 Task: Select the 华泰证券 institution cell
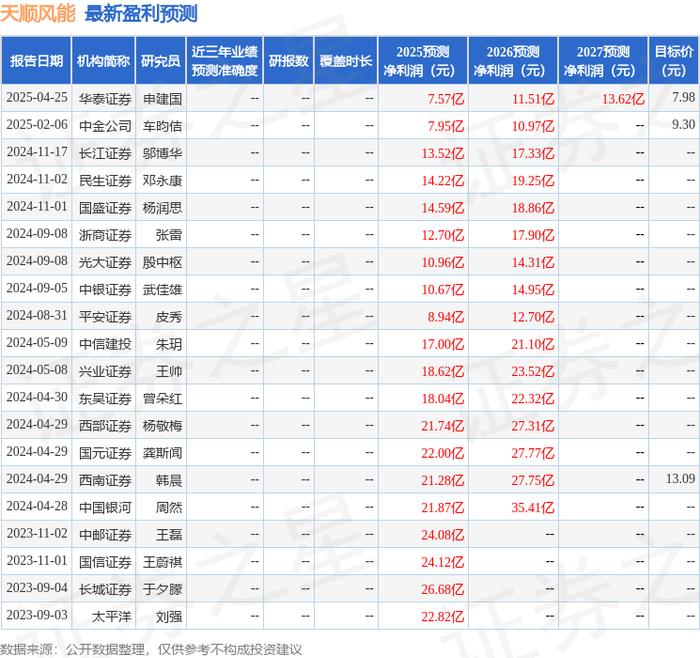point(105,99)
